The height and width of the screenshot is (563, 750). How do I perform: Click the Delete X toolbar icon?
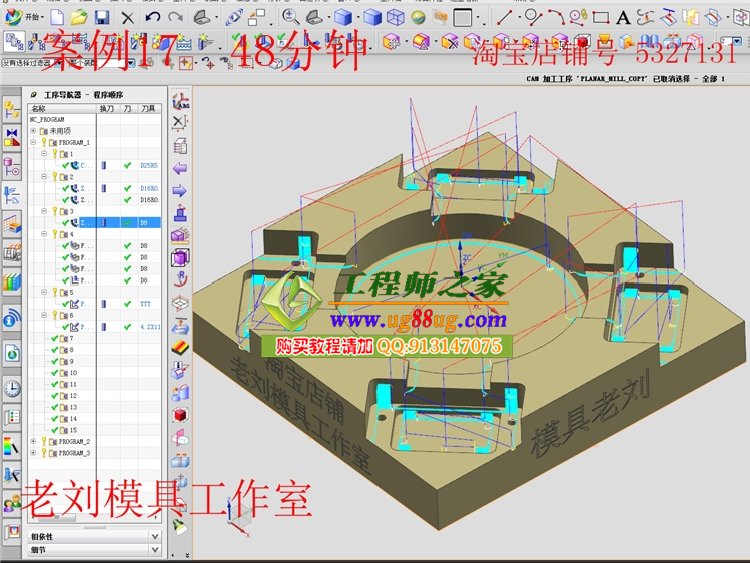127,17
